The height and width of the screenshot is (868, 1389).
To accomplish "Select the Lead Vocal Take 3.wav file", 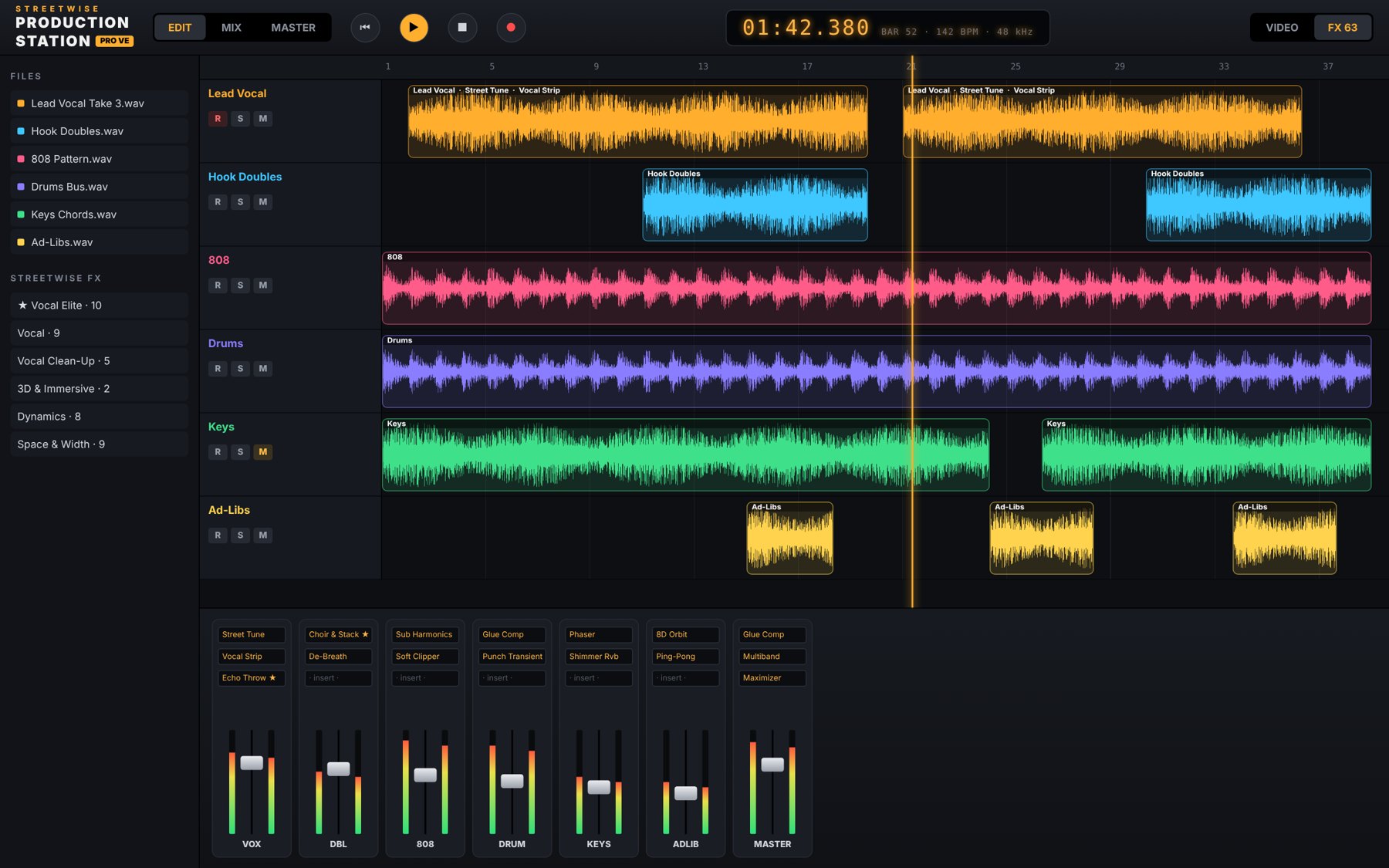I will [99, 103].
